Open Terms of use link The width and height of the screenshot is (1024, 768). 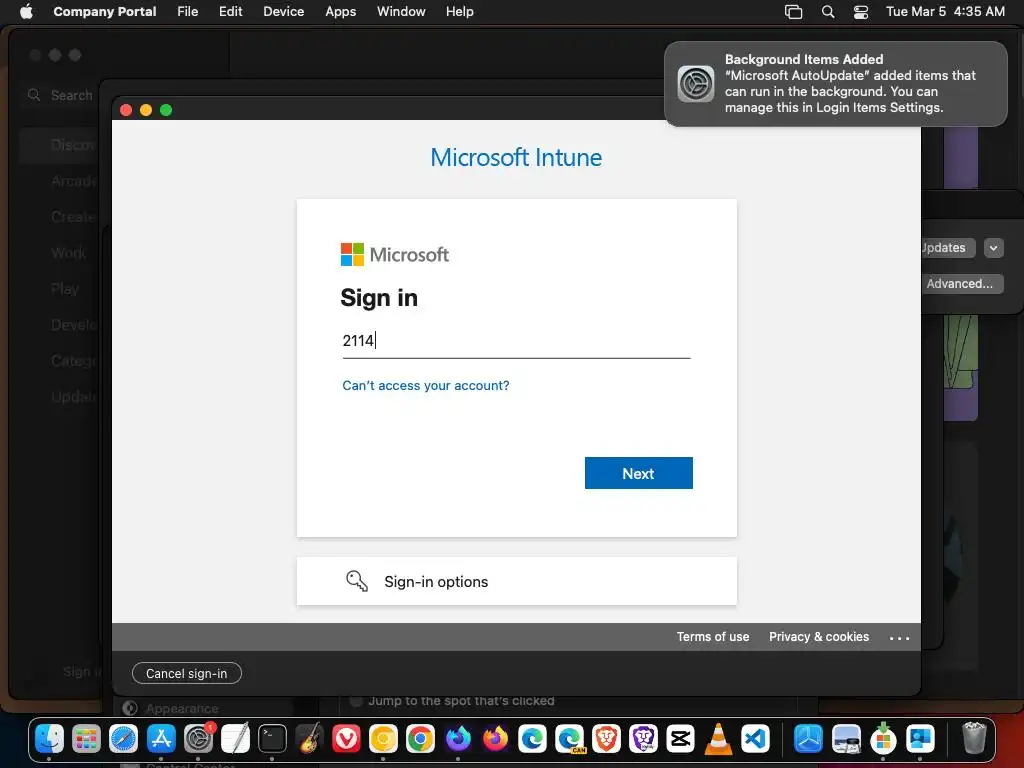click(712, 637)
